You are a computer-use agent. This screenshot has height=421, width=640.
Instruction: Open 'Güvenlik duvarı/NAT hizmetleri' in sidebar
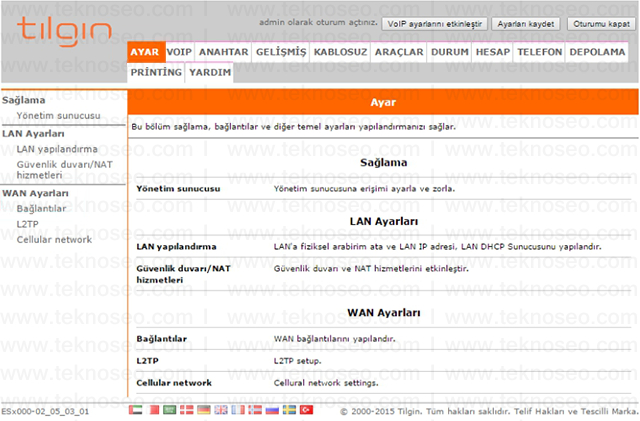[x=64, y=170]
